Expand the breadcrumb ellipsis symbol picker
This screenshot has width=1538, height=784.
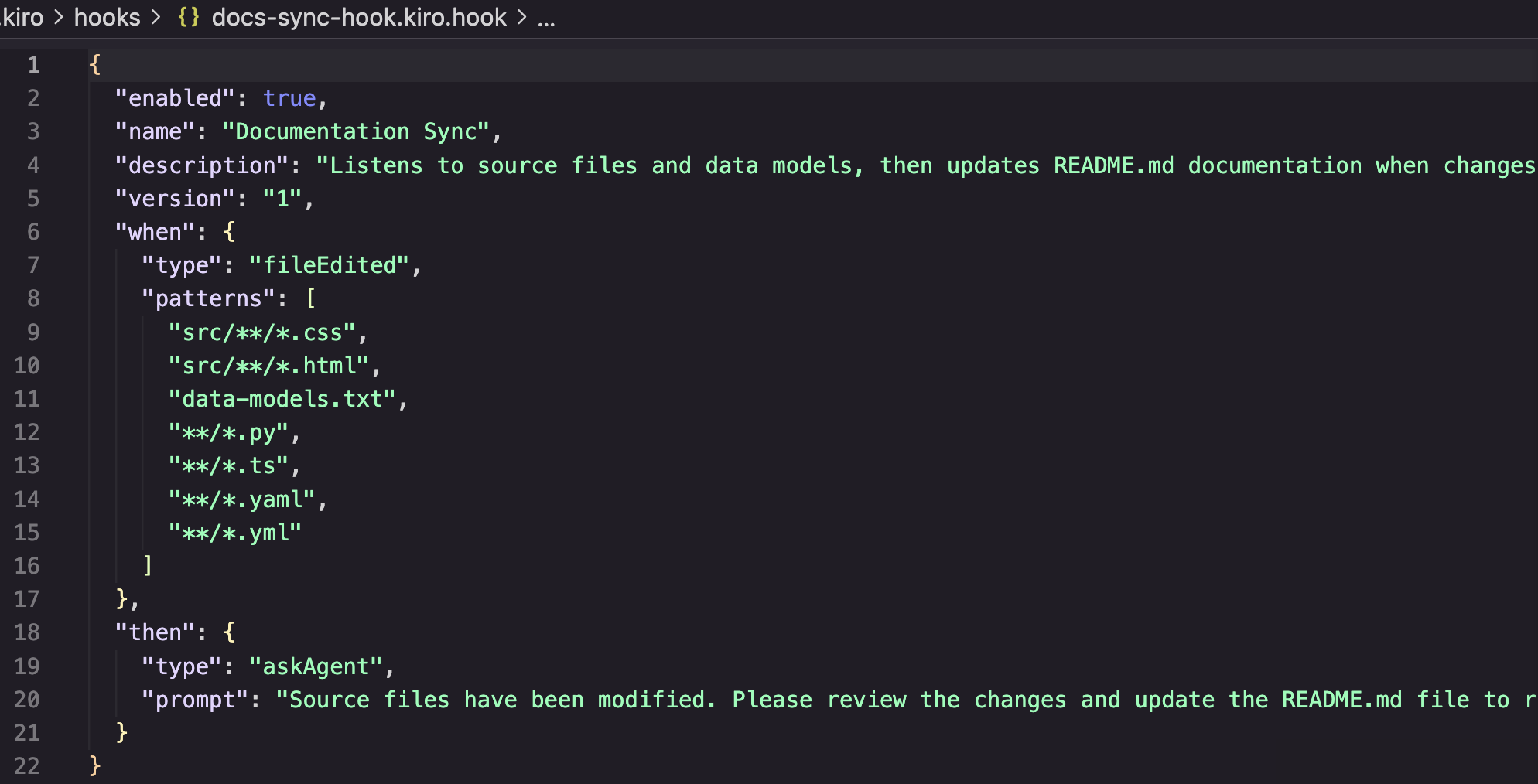click(x=546, y=19)
